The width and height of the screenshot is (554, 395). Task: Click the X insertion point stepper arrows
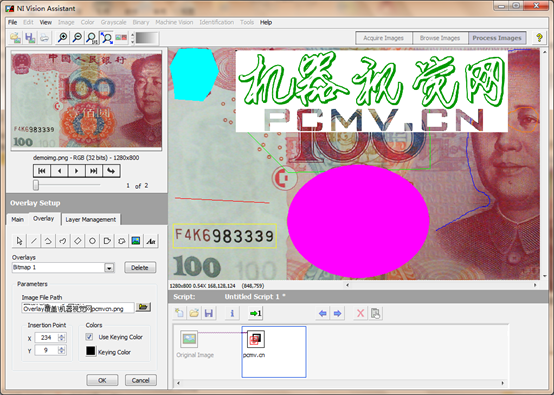coord(62,337)
